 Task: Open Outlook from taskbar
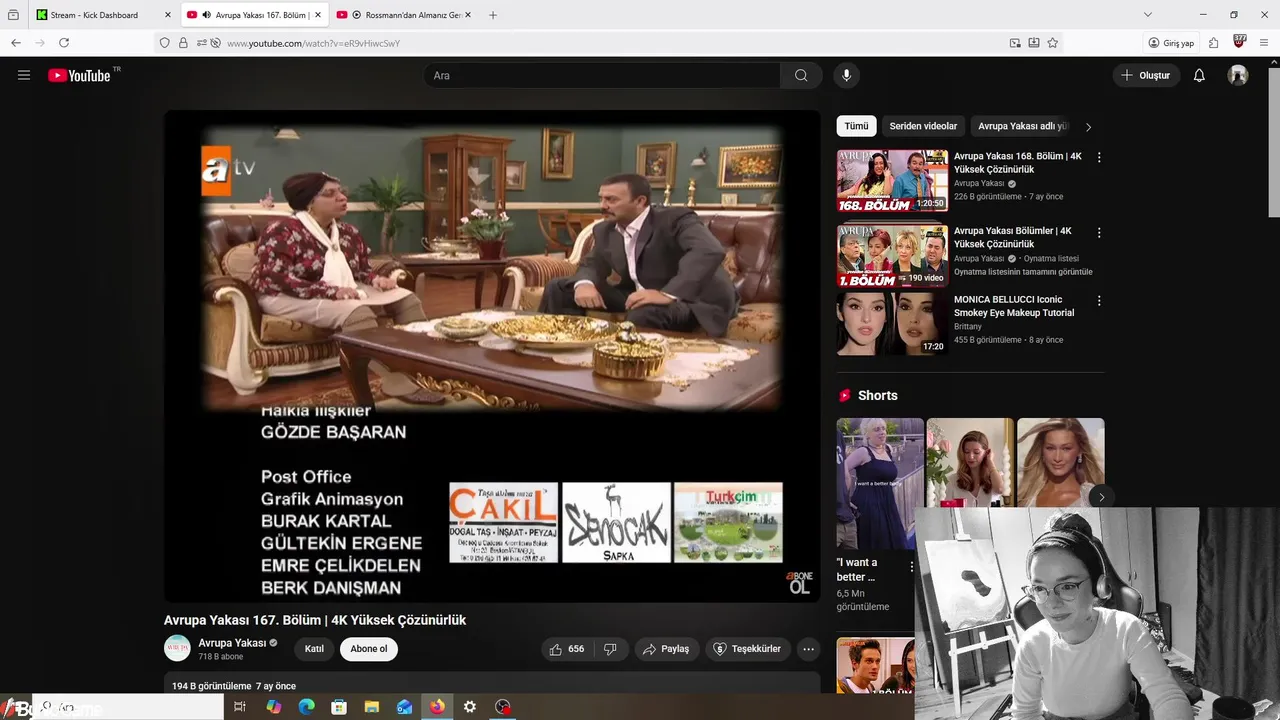[404, 707]
